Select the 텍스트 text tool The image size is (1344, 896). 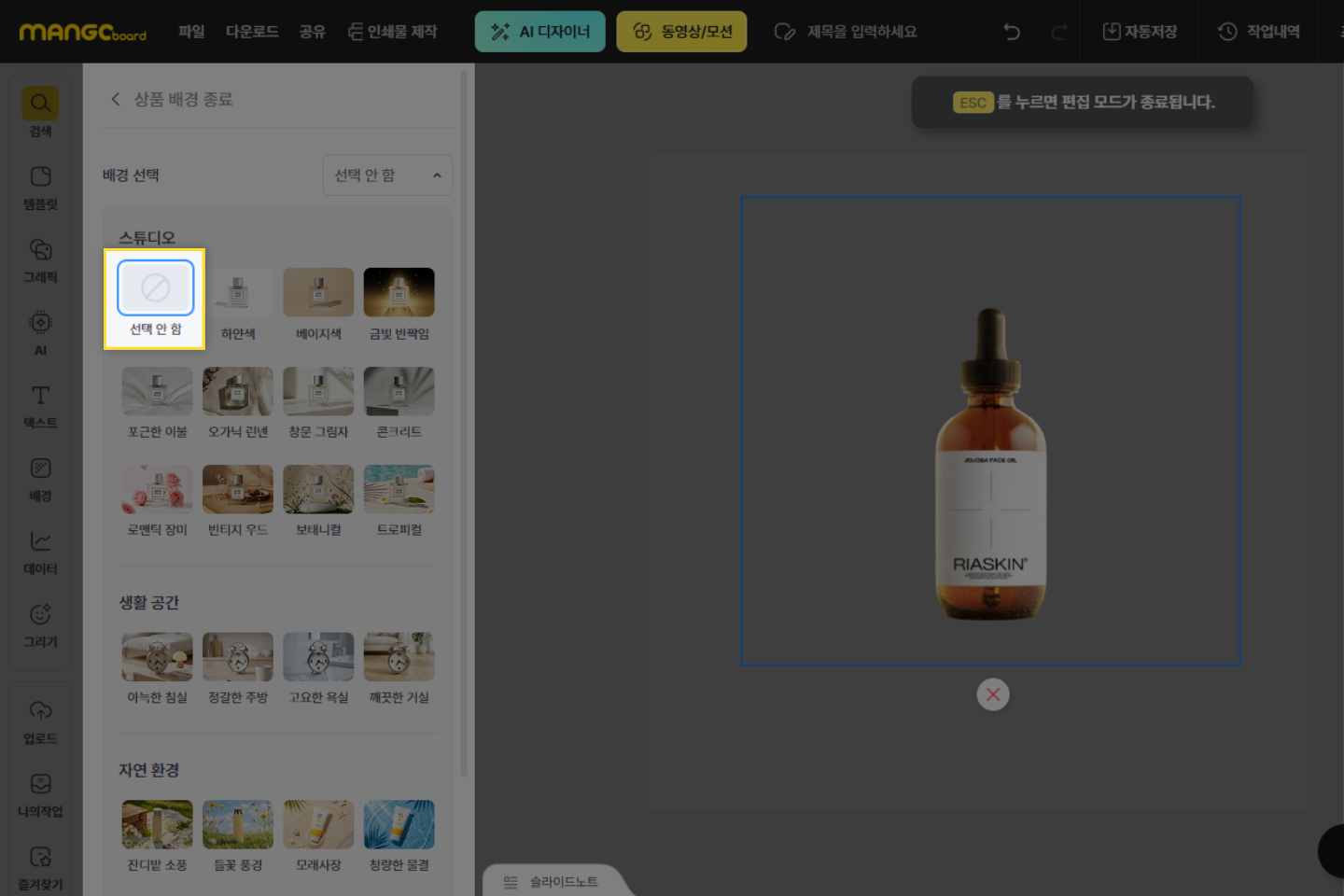pyautogui.click(x=40, y=405)
